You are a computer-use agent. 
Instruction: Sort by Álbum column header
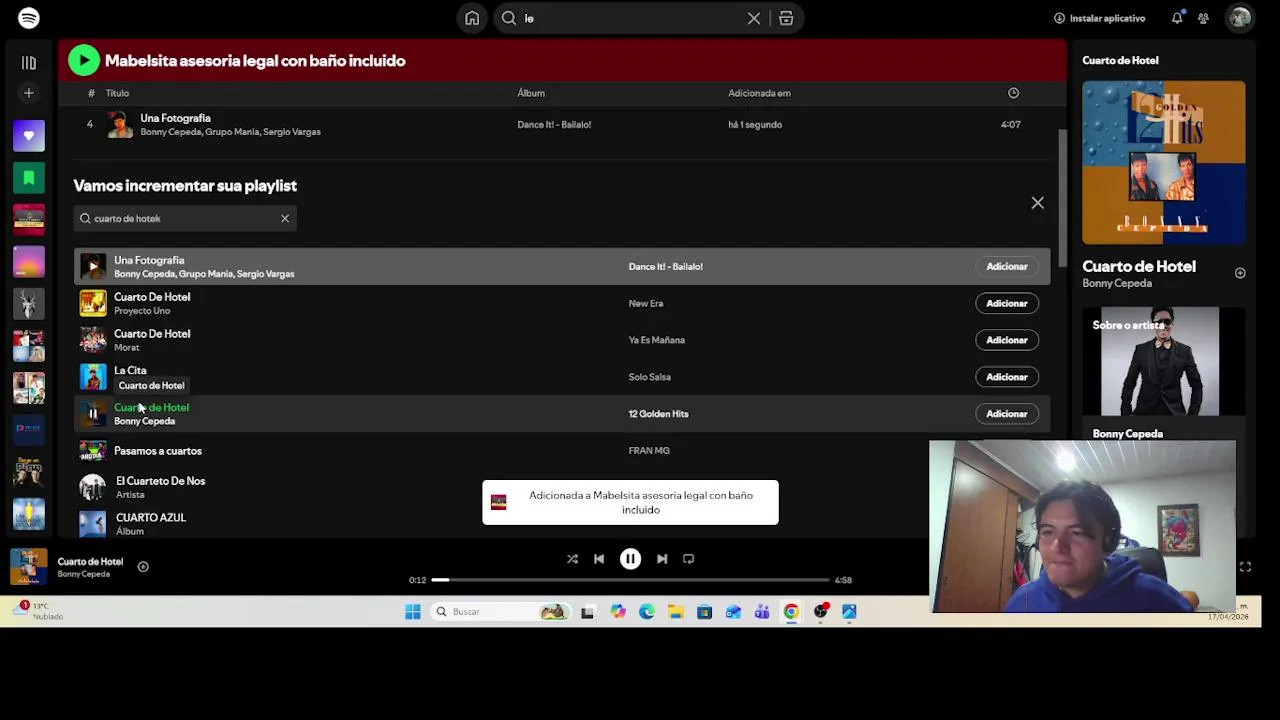point(531,93)
